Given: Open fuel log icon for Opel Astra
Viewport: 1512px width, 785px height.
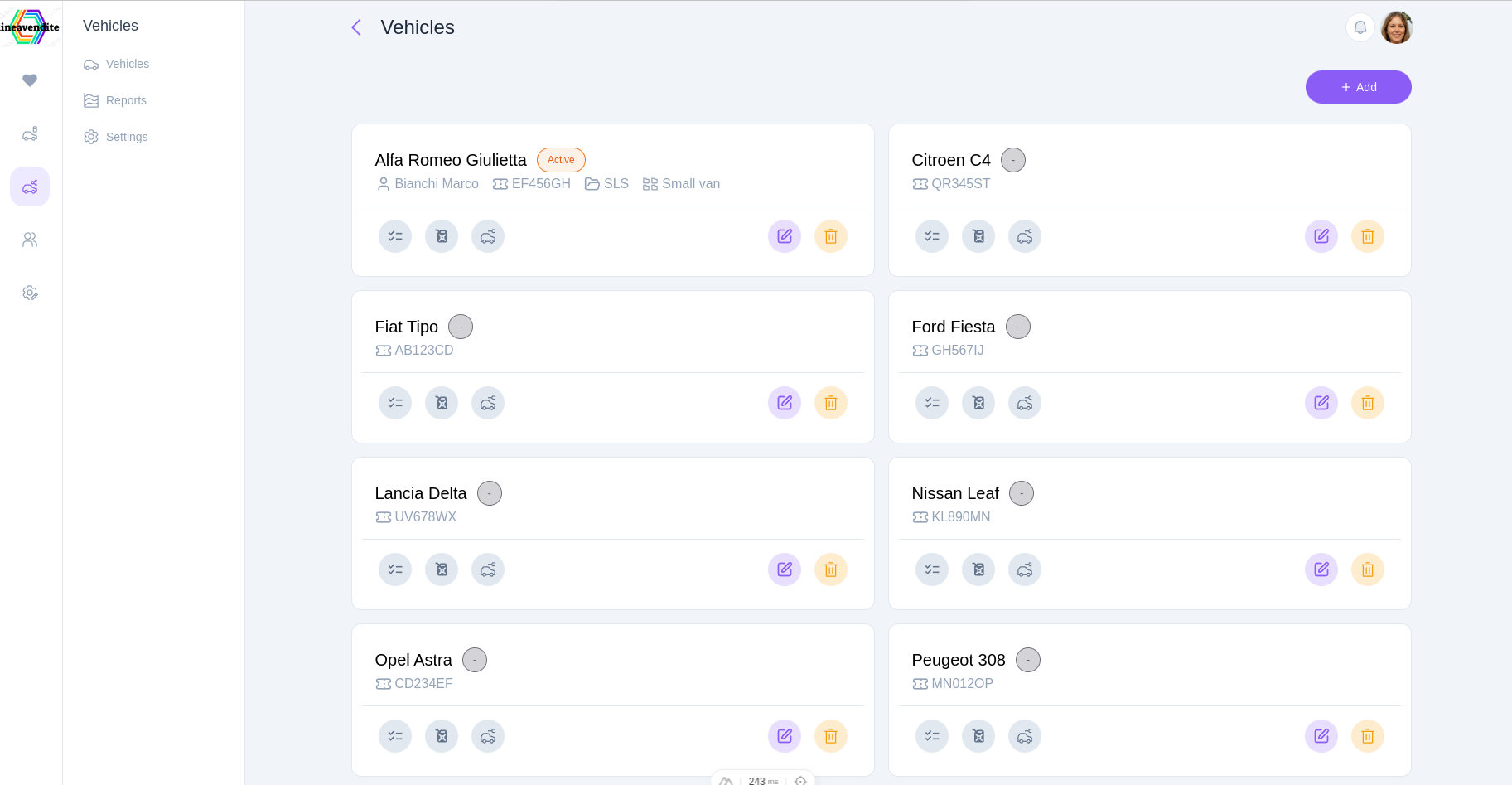Looking at the screenshot, I should click(442, 736).
